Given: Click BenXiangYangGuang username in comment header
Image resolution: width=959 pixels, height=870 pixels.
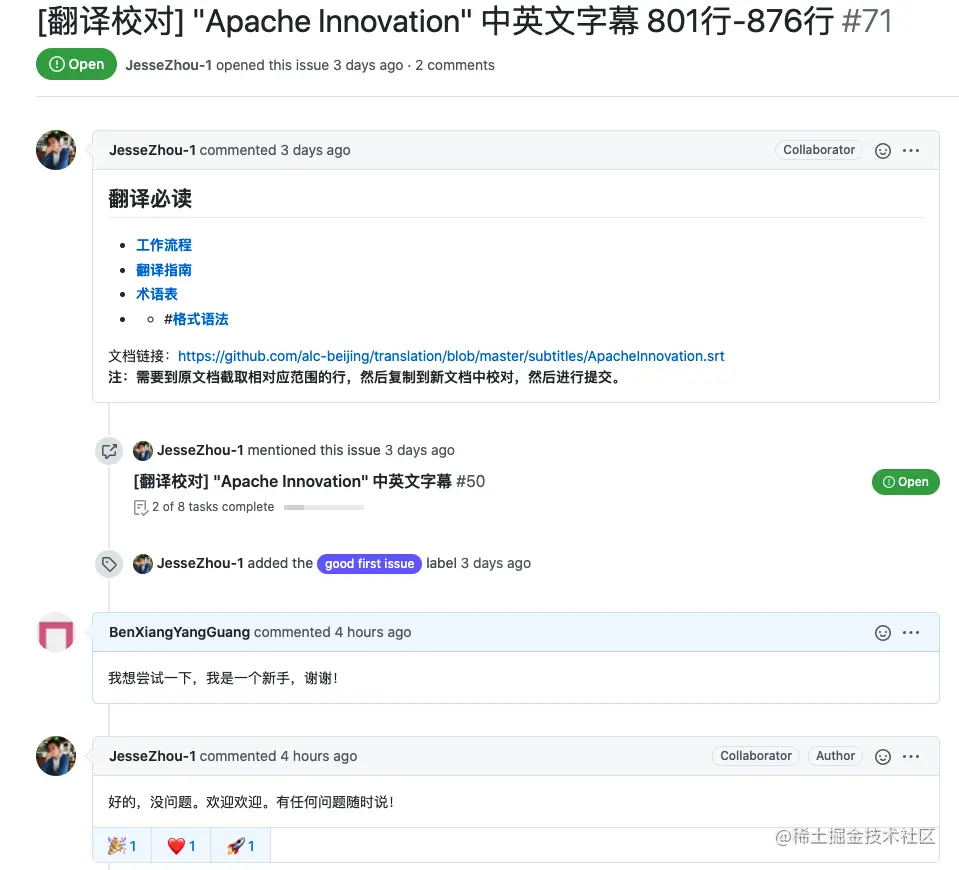Looking at the screenshot, I should (179, 632).
